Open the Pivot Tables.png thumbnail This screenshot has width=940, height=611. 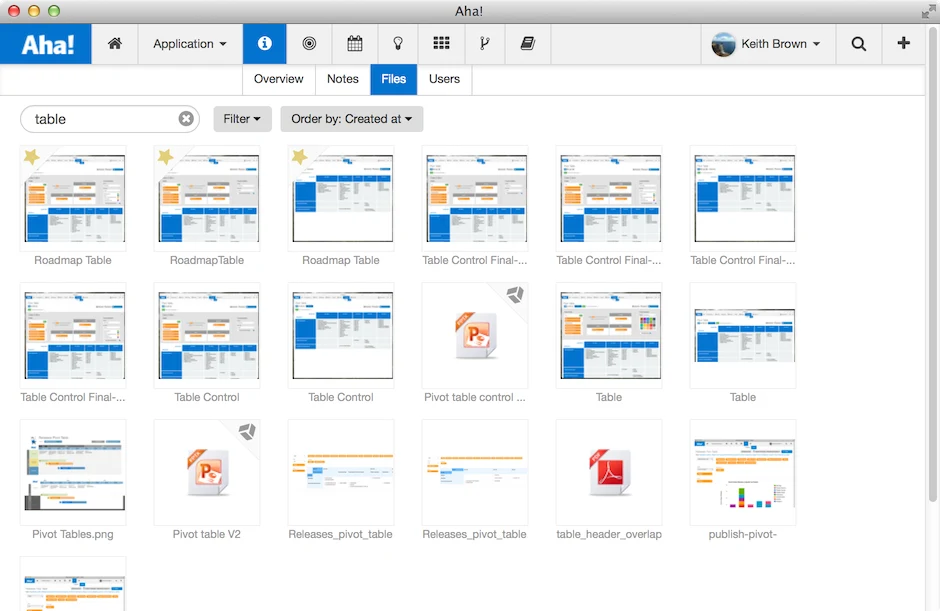tap(73, 472)
